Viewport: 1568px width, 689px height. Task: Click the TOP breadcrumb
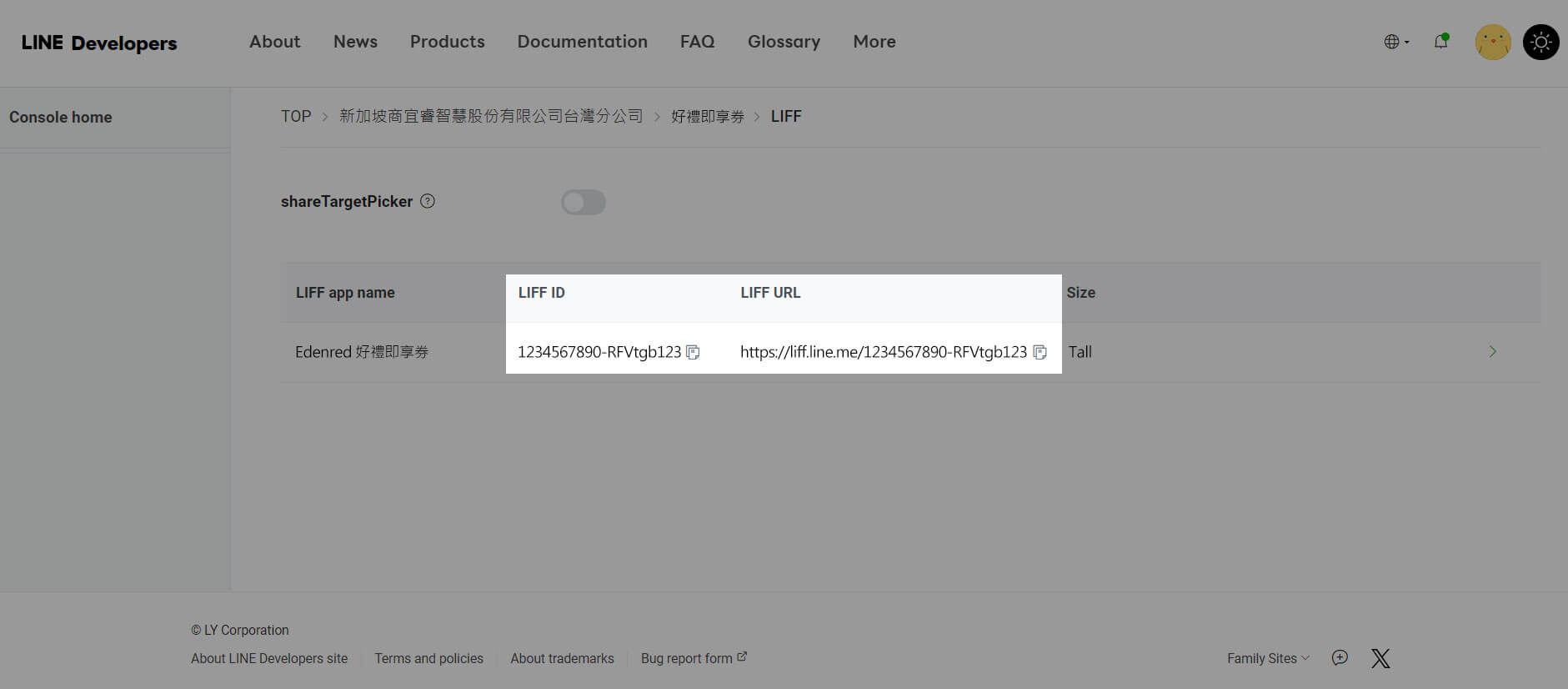pos(296,116)
